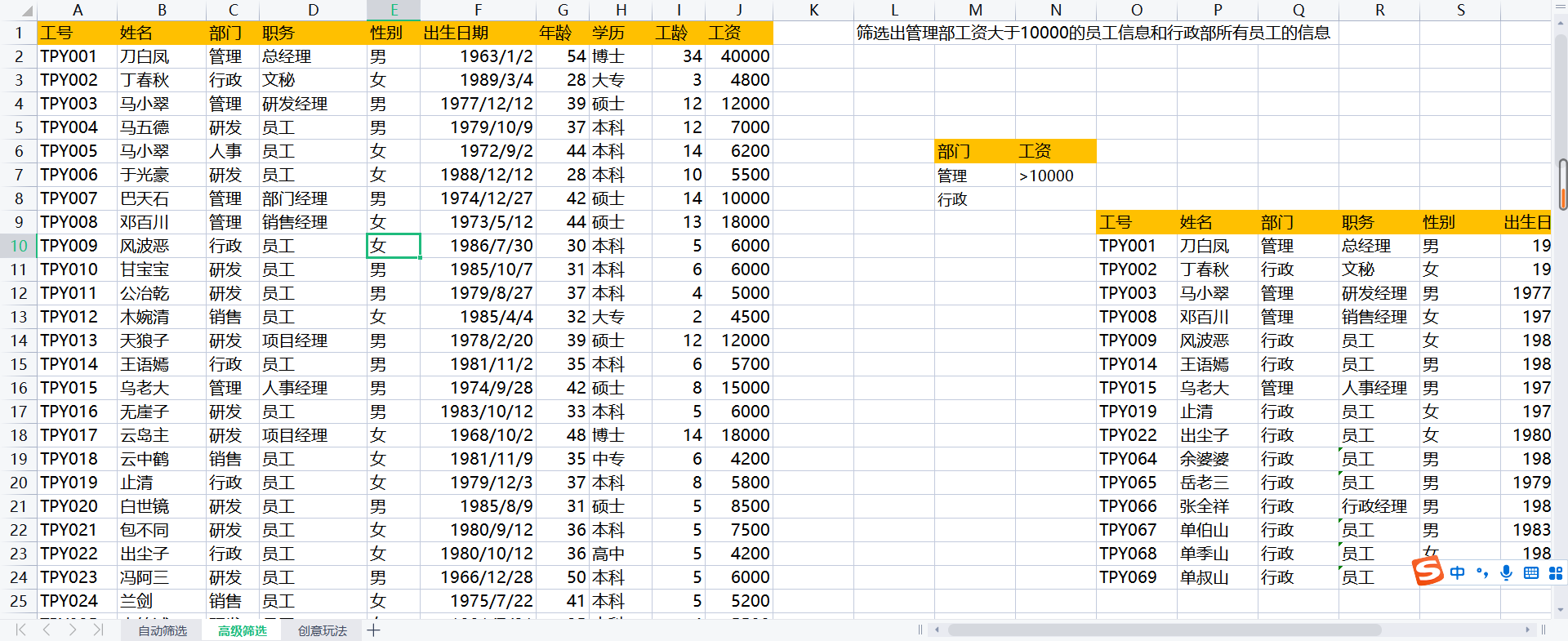Click the 总经理 cell in column D

point(313,56)
